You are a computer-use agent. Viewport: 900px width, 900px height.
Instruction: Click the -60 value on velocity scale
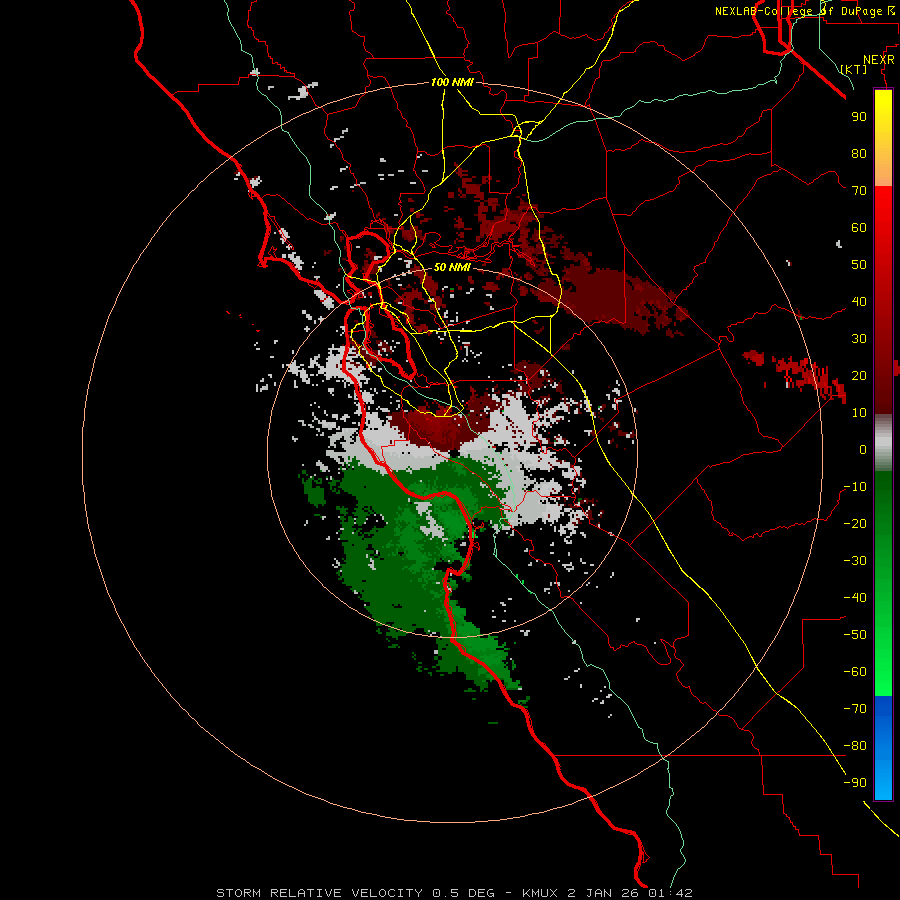[855, 672]
